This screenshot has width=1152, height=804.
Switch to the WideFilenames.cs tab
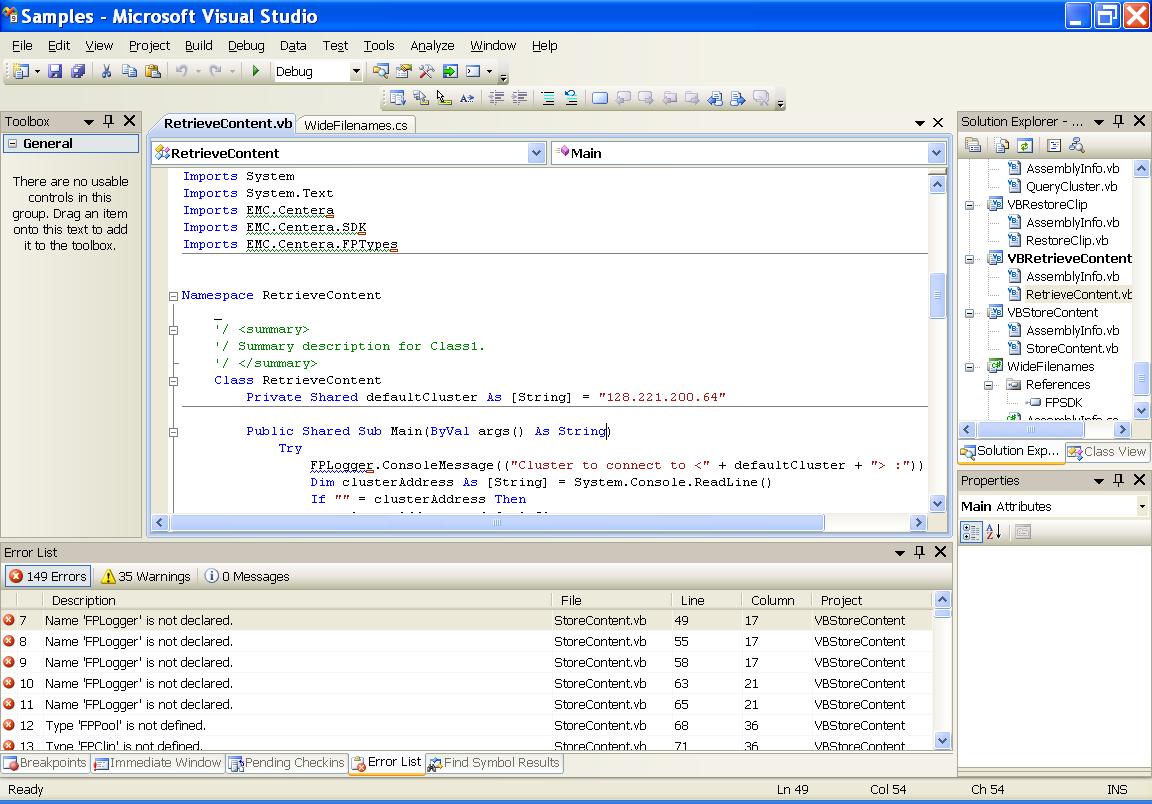356,125
